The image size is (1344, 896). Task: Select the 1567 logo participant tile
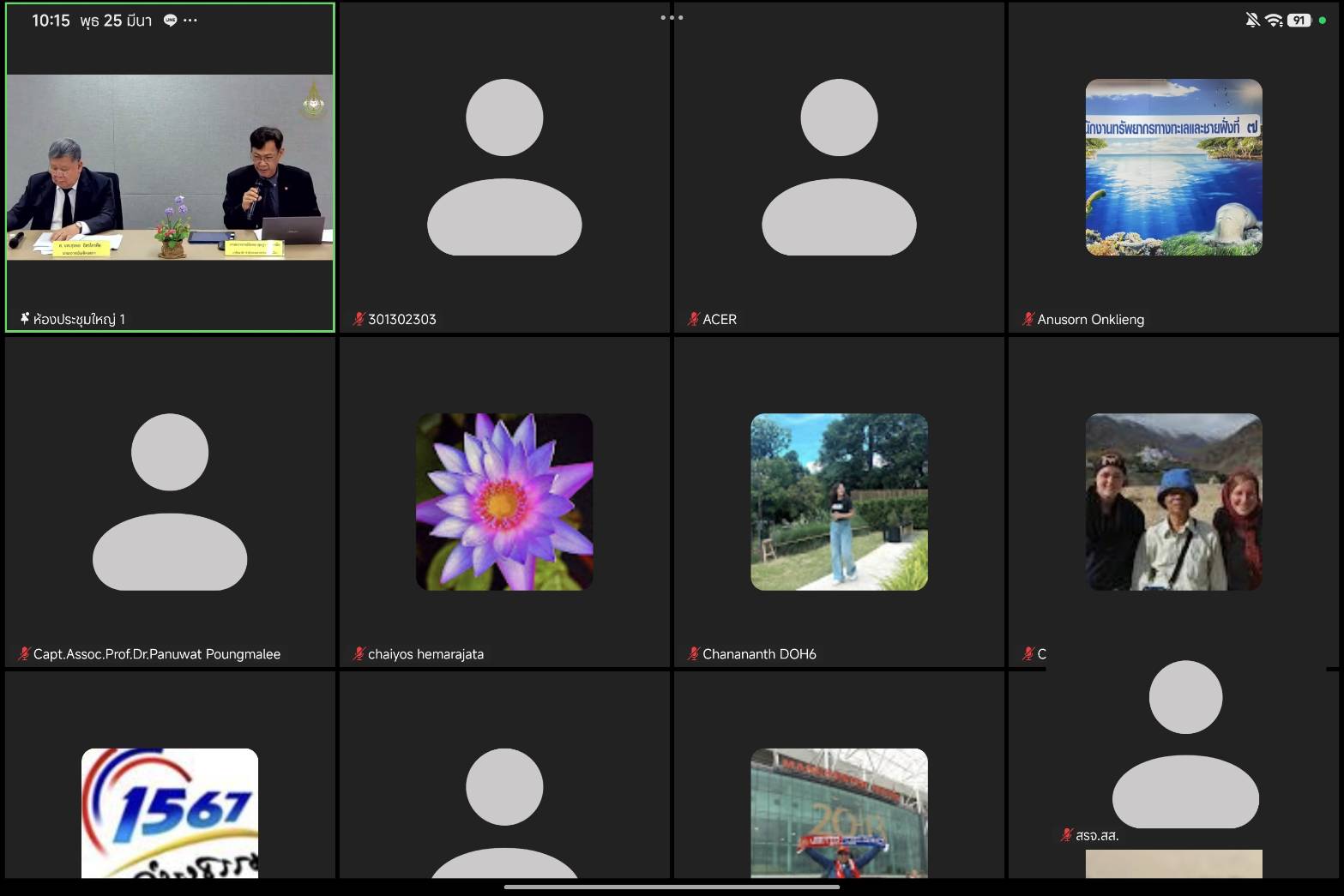tap(170, 812)
